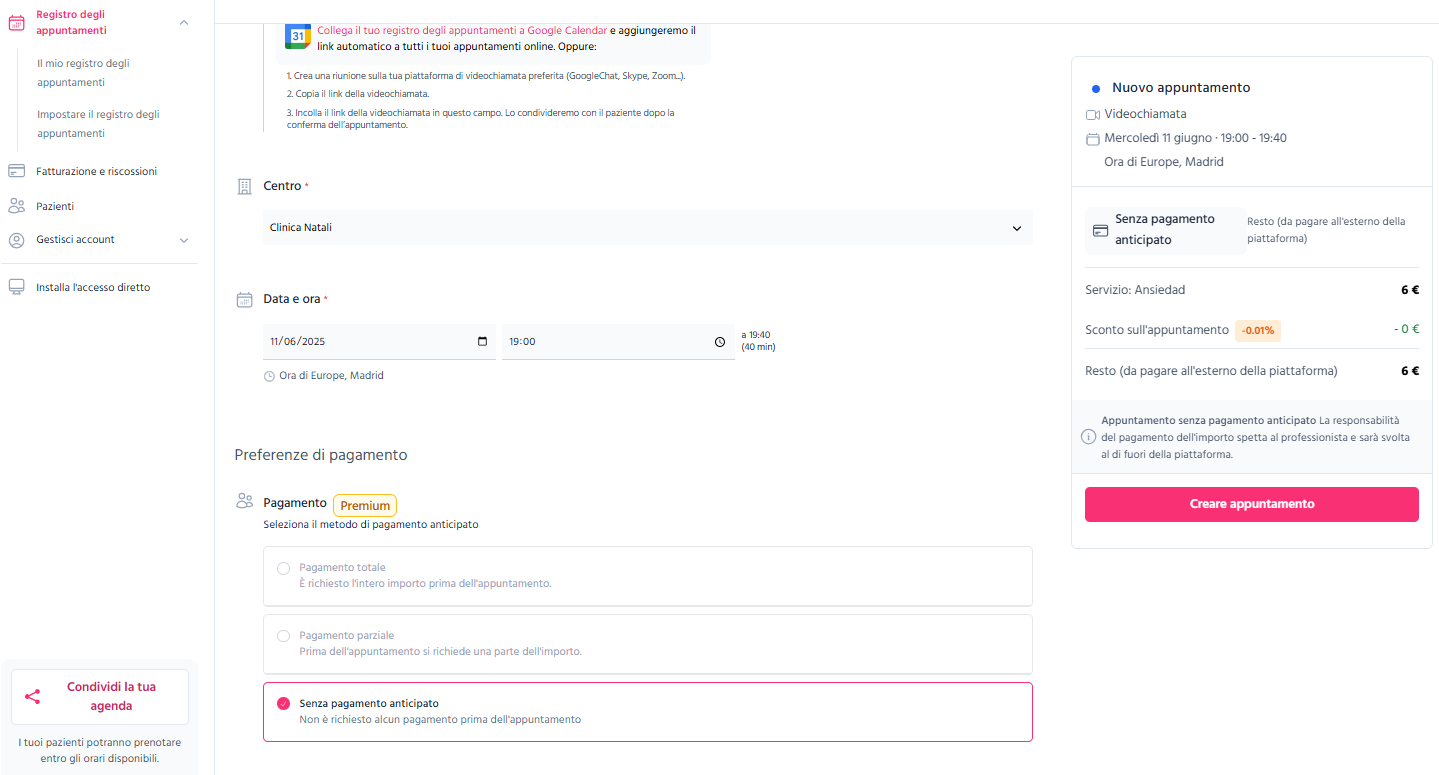Click the calendar icon beside Data e ora
1439x775 pixels.
tap(244, 299)
